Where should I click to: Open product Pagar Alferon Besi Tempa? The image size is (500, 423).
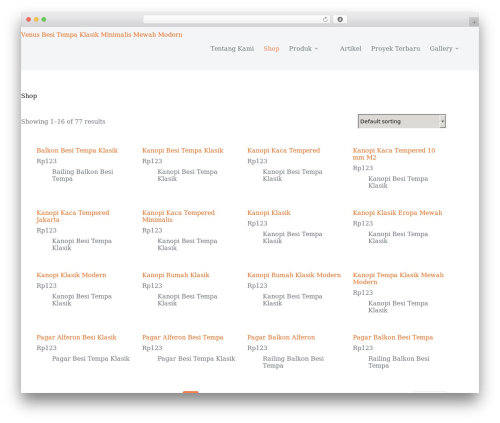(x=183, y=337)
